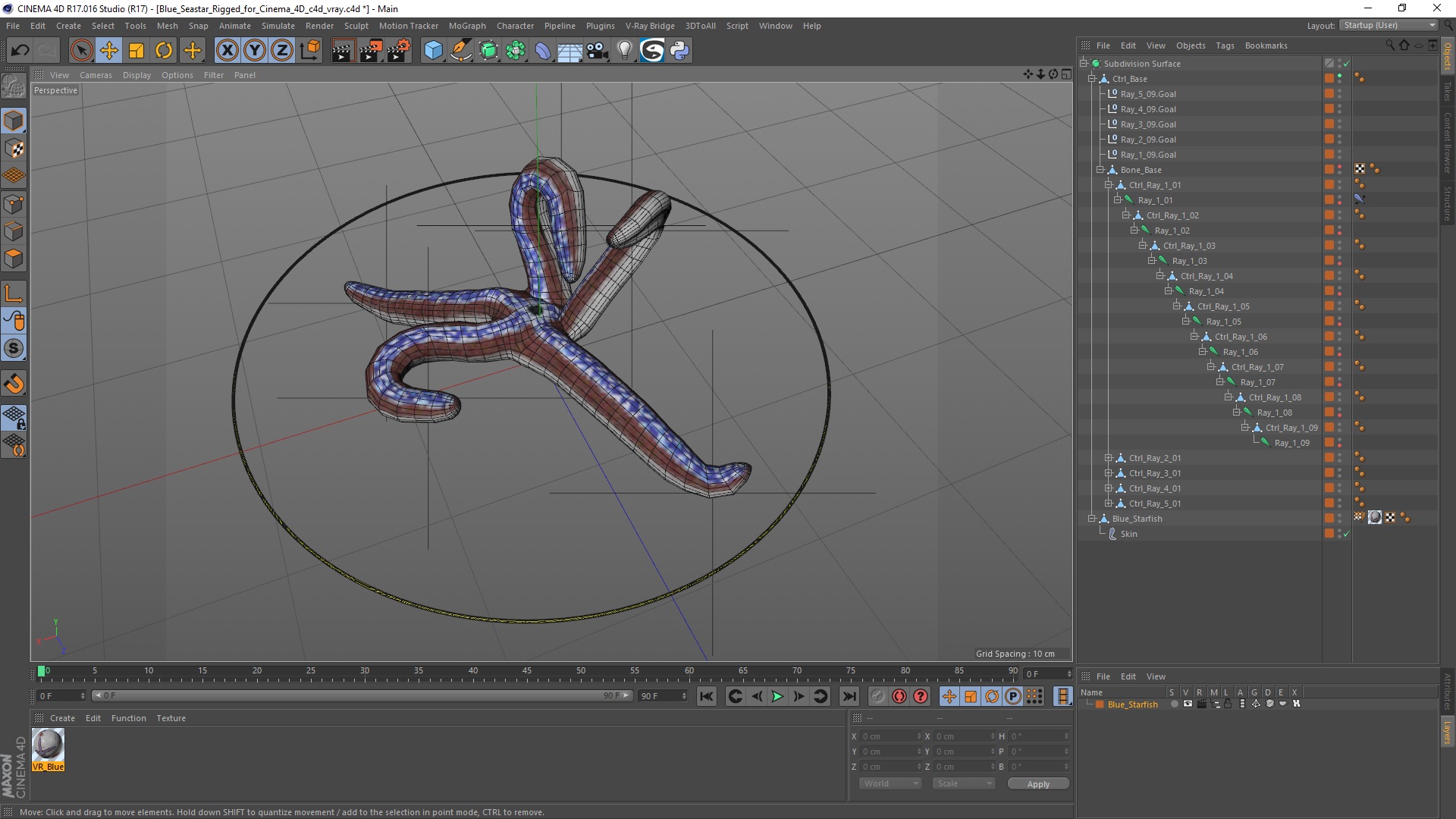Click Blue_Starfish layer color swatch
1456x819 pixels.
tap(1100, 704)
